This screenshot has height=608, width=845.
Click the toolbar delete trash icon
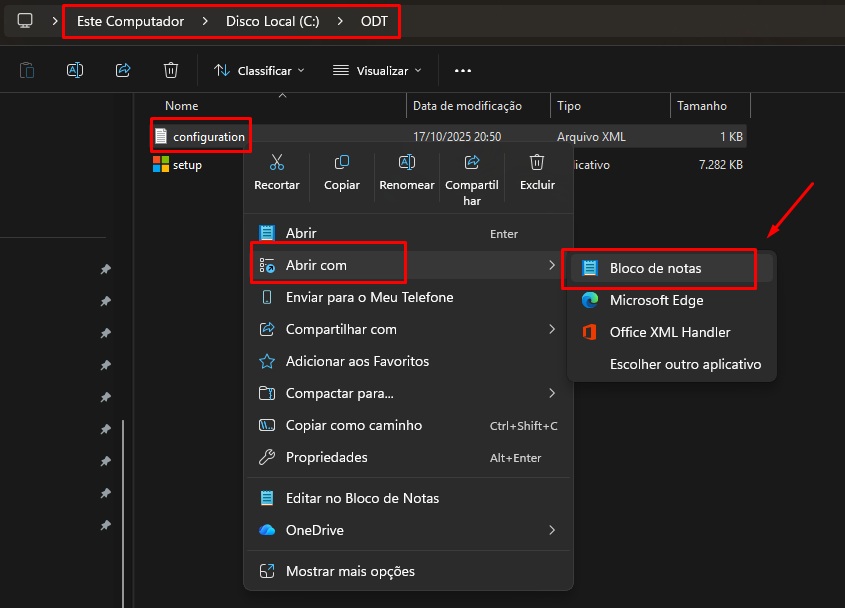coord(171,70)
